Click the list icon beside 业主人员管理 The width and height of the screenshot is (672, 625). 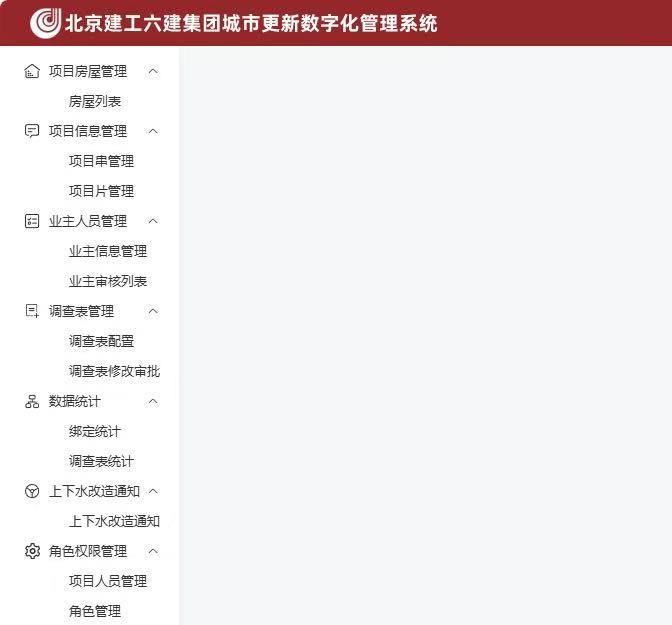pos(32,221)
